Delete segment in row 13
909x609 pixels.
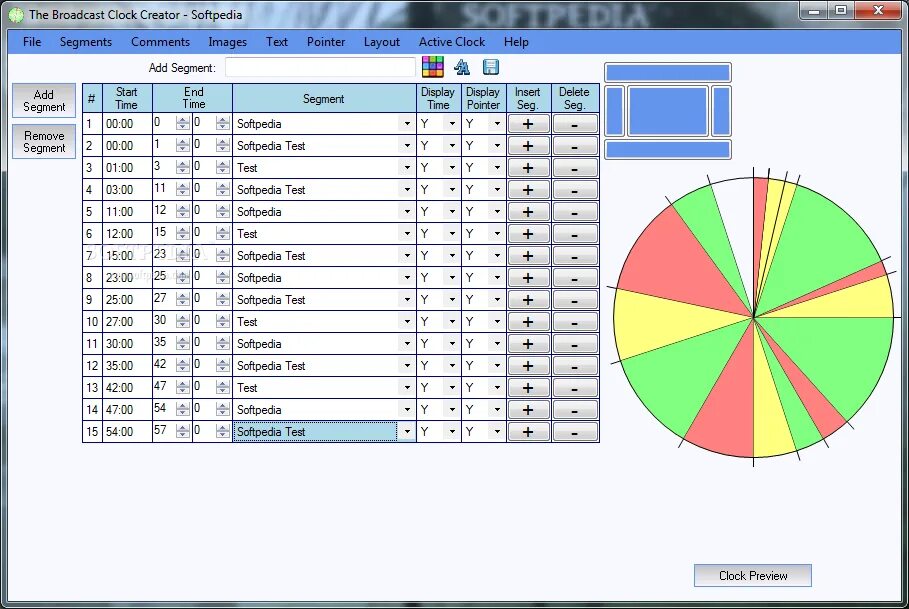click(x=575, y=388)
